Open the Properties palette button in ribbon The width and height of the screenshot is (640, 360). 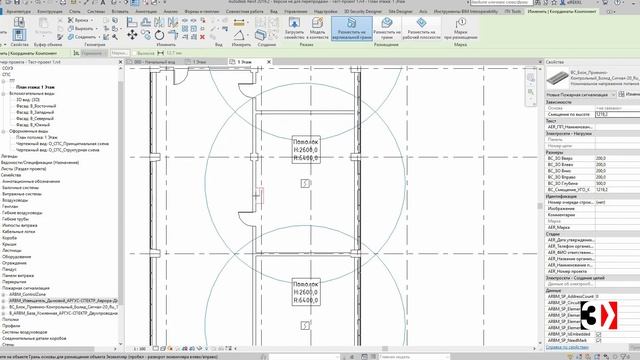(19, 35)
